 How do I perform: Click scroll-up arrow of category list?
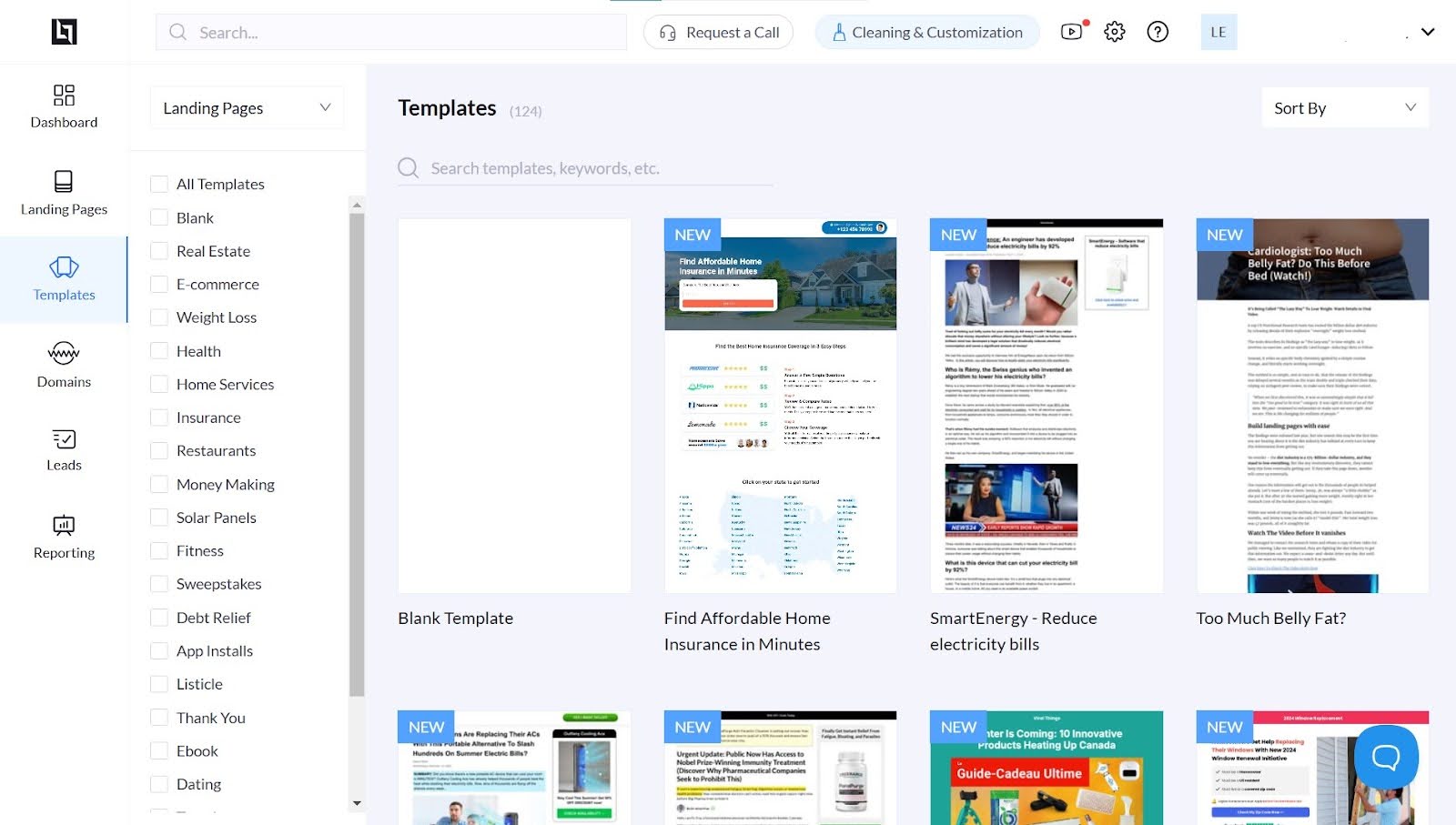coord(357,205)
